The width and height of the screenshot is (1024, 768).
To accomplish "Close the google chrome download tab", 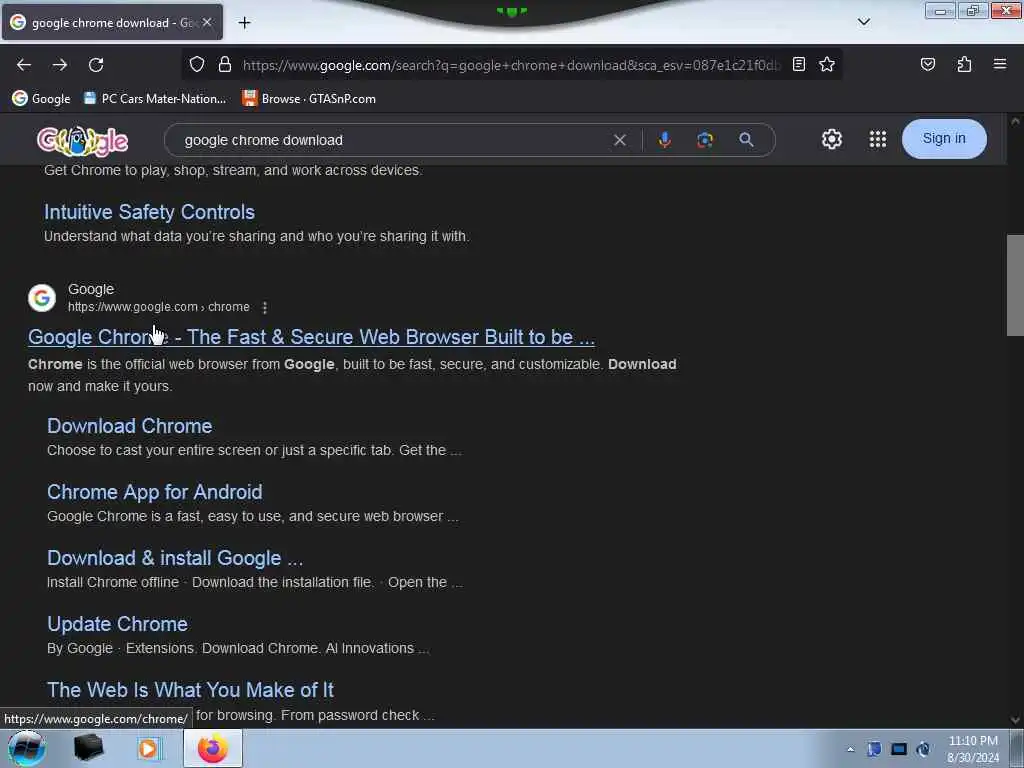I will pos(207,22).
